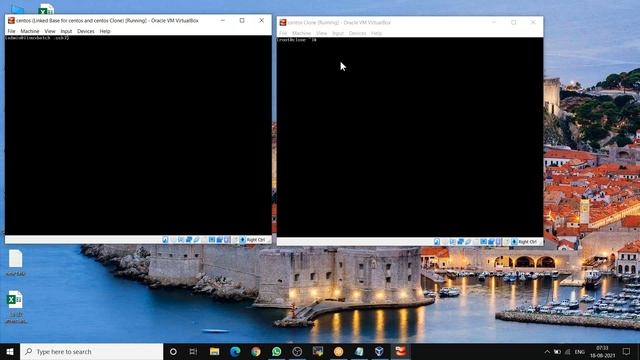Viewport: 640px width, 360px height.
Task: Click network adapter icon in centos base window
Action: pyautogui.click(x=189, y=240)
